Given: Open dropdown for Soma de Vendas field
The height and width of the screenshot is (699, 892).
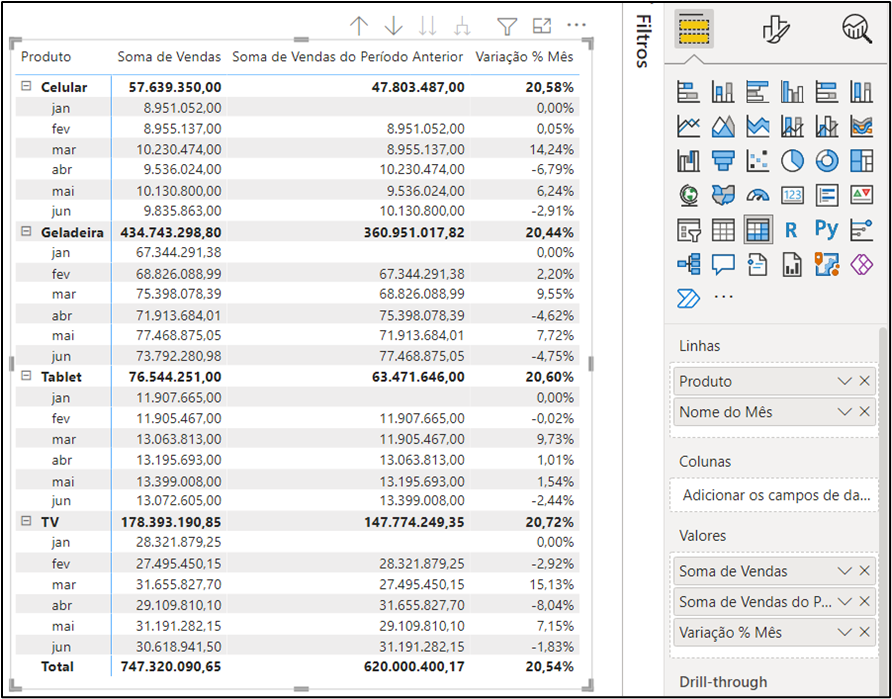Looking at the screenshot, I should pos(845,570).
